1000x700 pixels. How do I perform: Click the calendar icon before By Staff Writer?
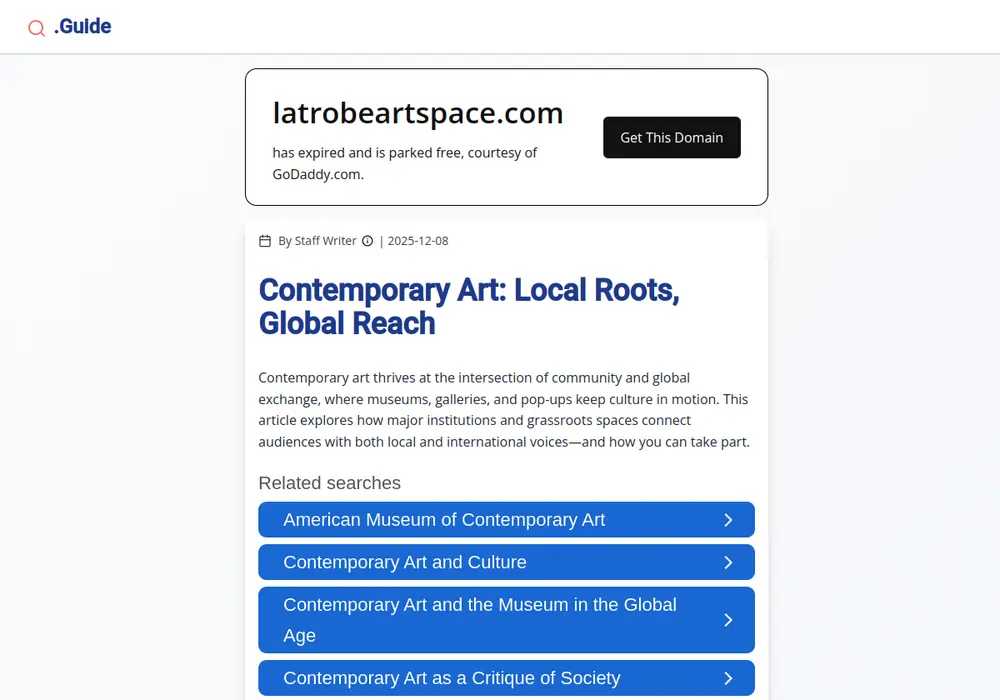pyautogui.click(x=265, y=241)
